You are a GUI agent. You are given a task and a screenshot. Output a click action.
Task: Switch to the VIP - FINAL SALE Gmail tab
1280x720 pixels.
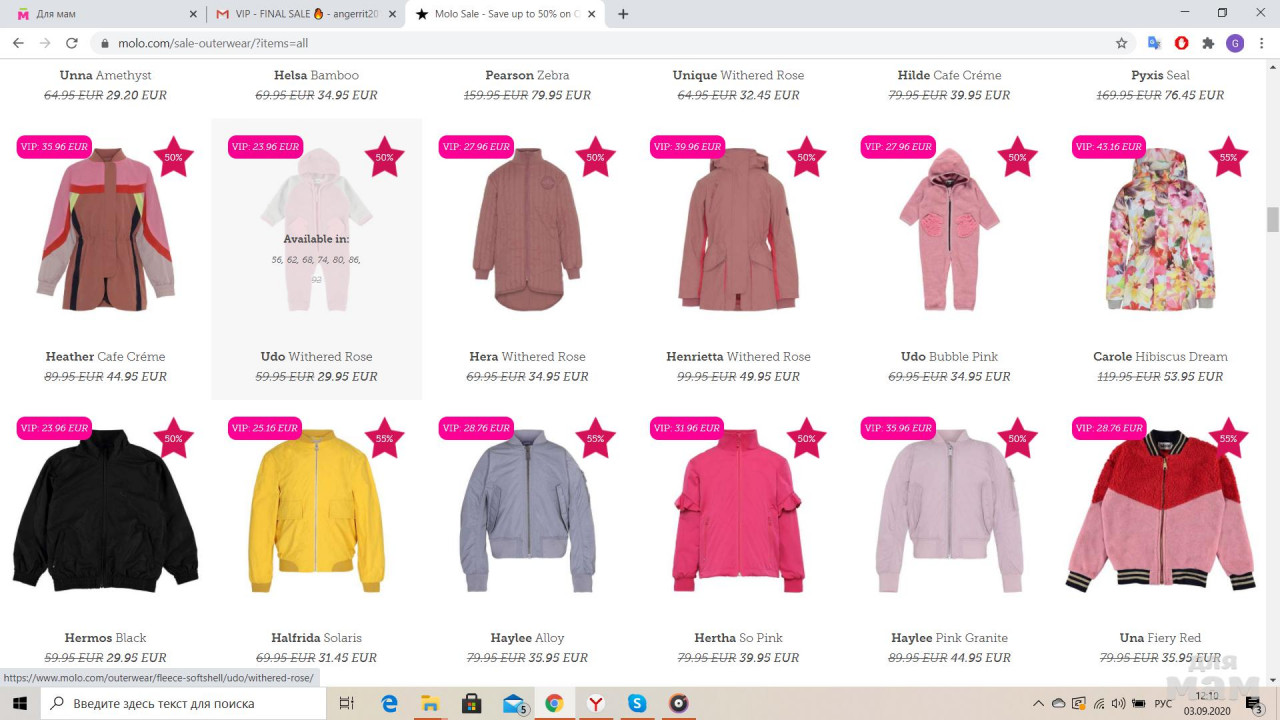click(305, 14)
